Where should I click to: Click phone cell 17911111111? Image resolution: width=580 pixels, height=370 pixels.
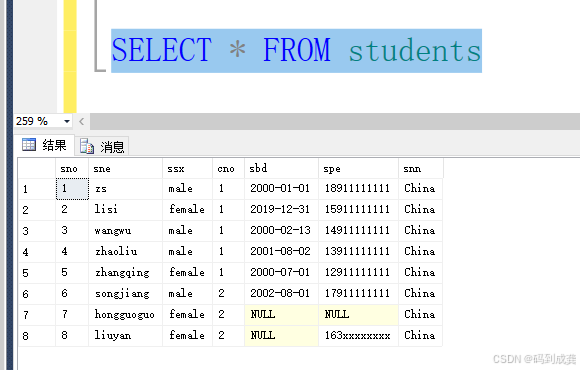click(x=358, y=295)
